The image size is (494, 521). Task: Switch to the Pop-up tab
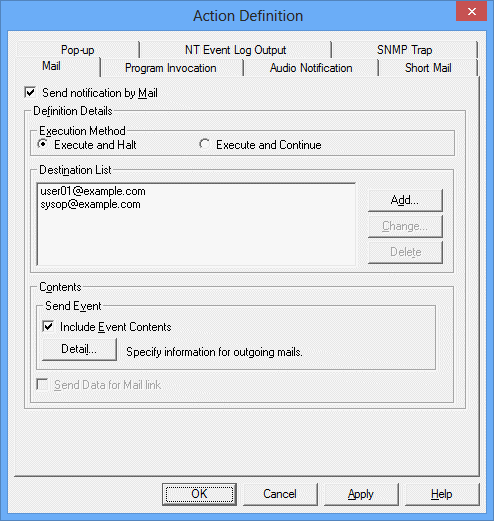tap(77, 50)
